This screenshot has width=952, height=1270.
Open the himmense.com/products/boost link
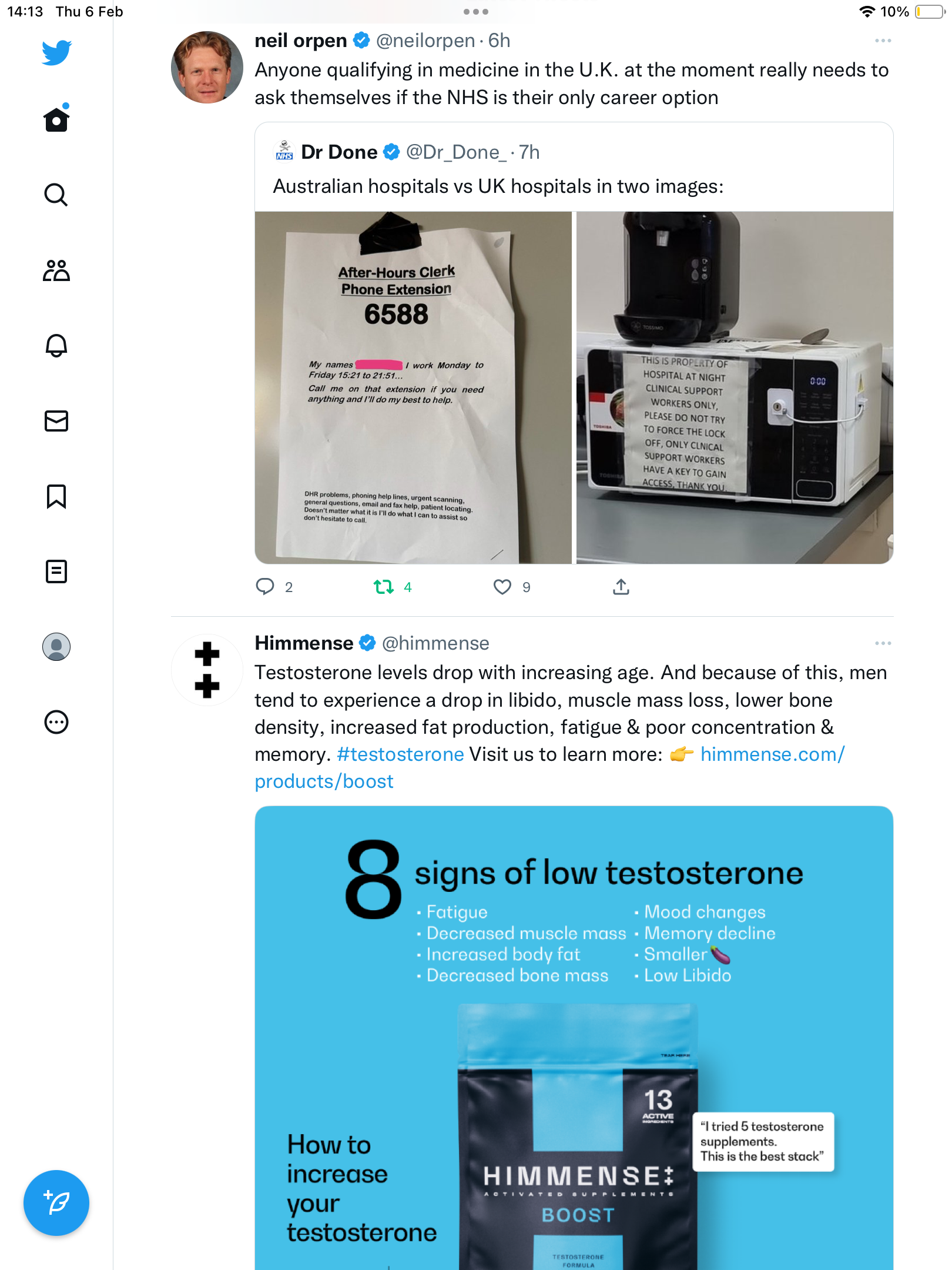click(x=549, y=768)
